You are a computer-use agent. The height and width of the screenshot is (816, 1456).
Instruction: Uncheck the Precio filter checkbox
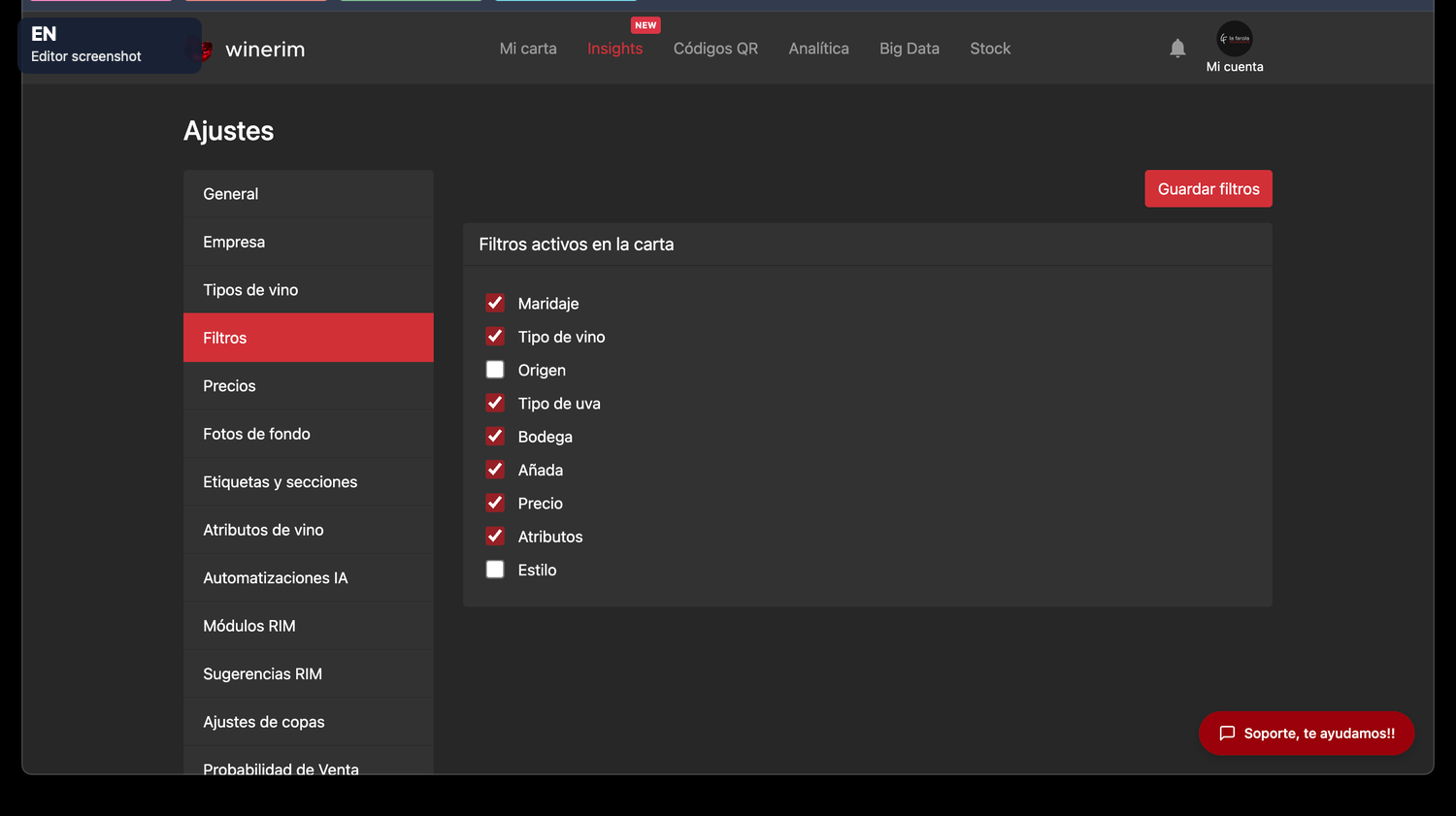tap(495, 503)
